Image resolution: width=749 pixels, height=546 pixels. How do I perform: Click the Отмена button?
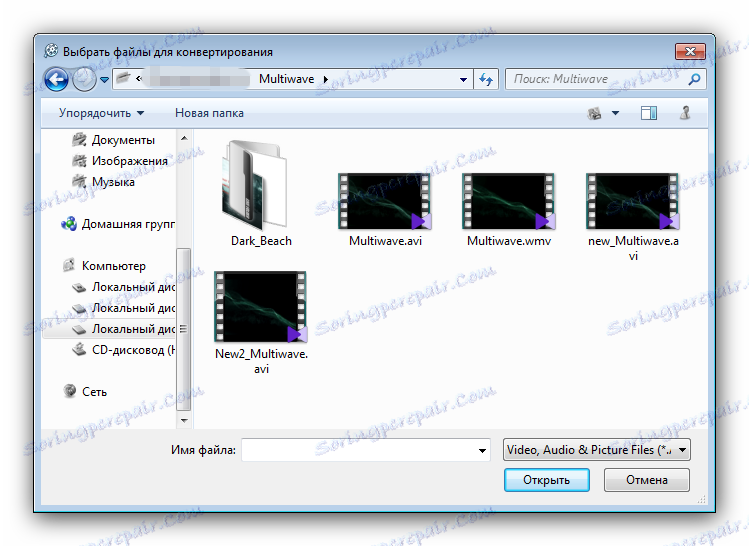pos(647,480)
